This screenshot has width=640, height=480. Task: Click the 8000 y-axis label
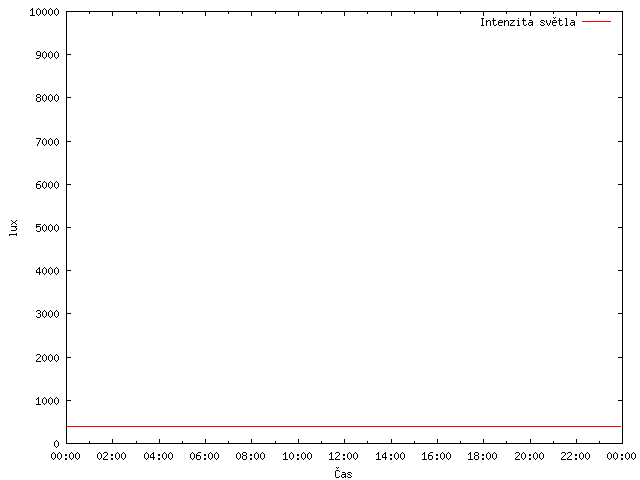47,98
